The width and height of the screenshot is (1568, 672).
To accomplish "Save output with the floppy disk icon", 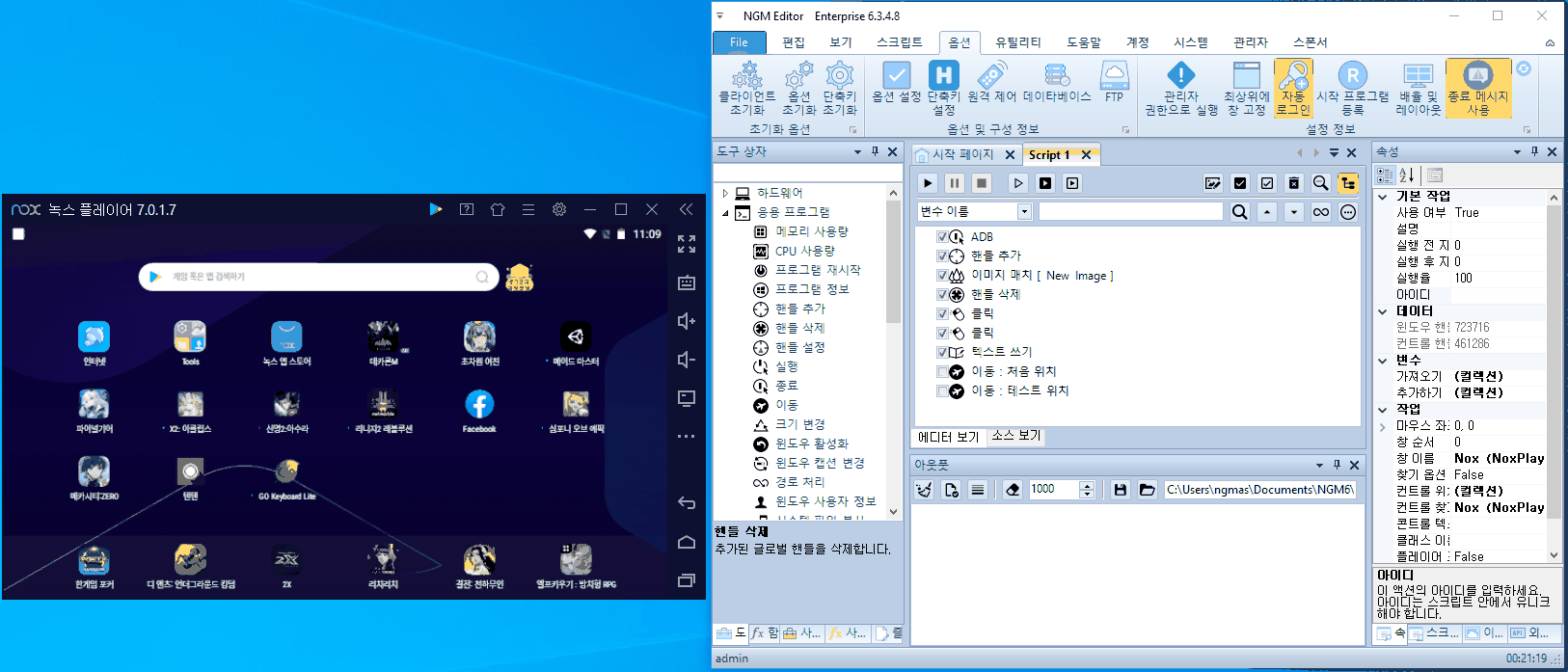I will 1121,490.
